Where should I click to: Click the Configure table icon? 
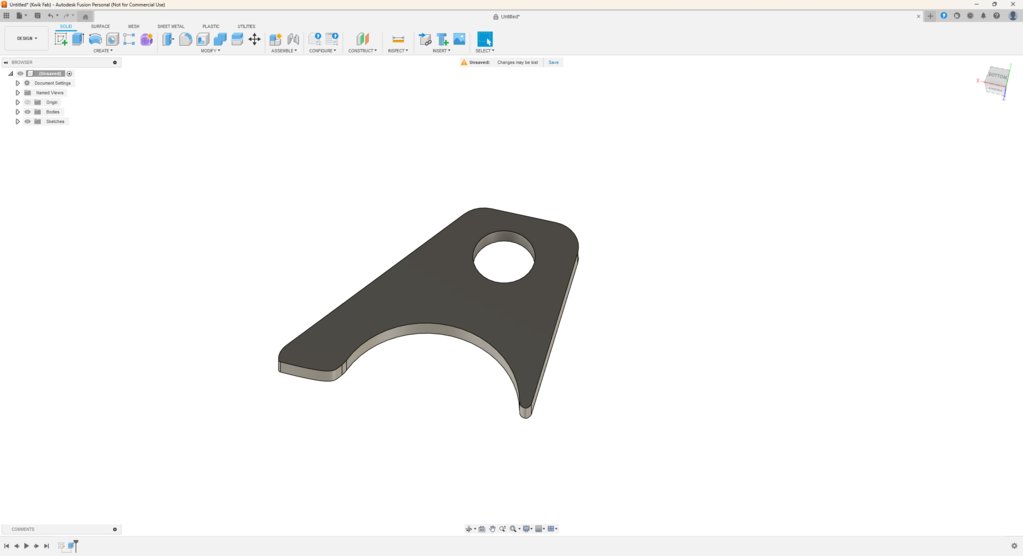[332, 39]
